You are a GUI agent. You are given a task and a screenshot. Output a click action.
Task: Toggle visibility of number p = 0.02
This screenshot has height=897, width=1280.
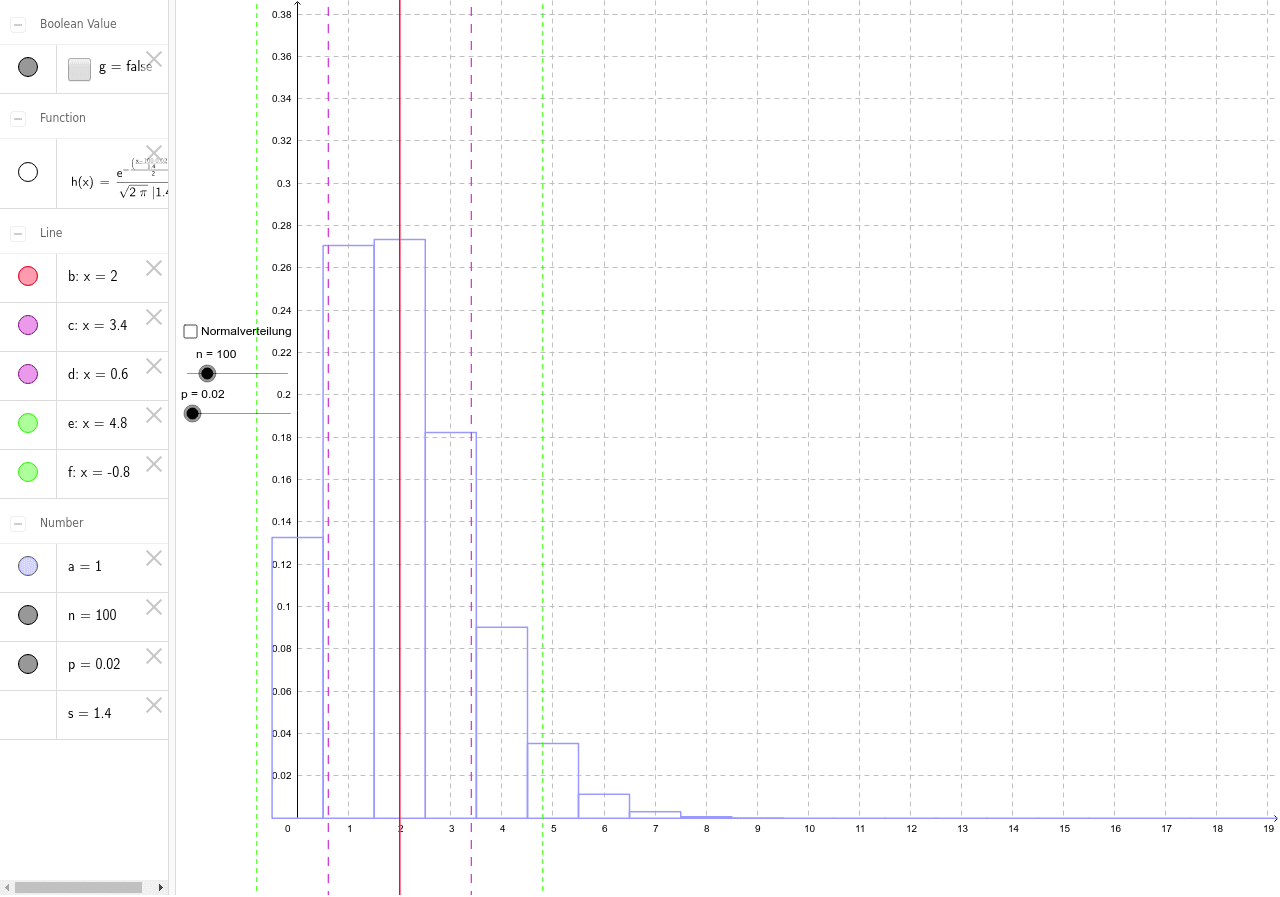28,664
